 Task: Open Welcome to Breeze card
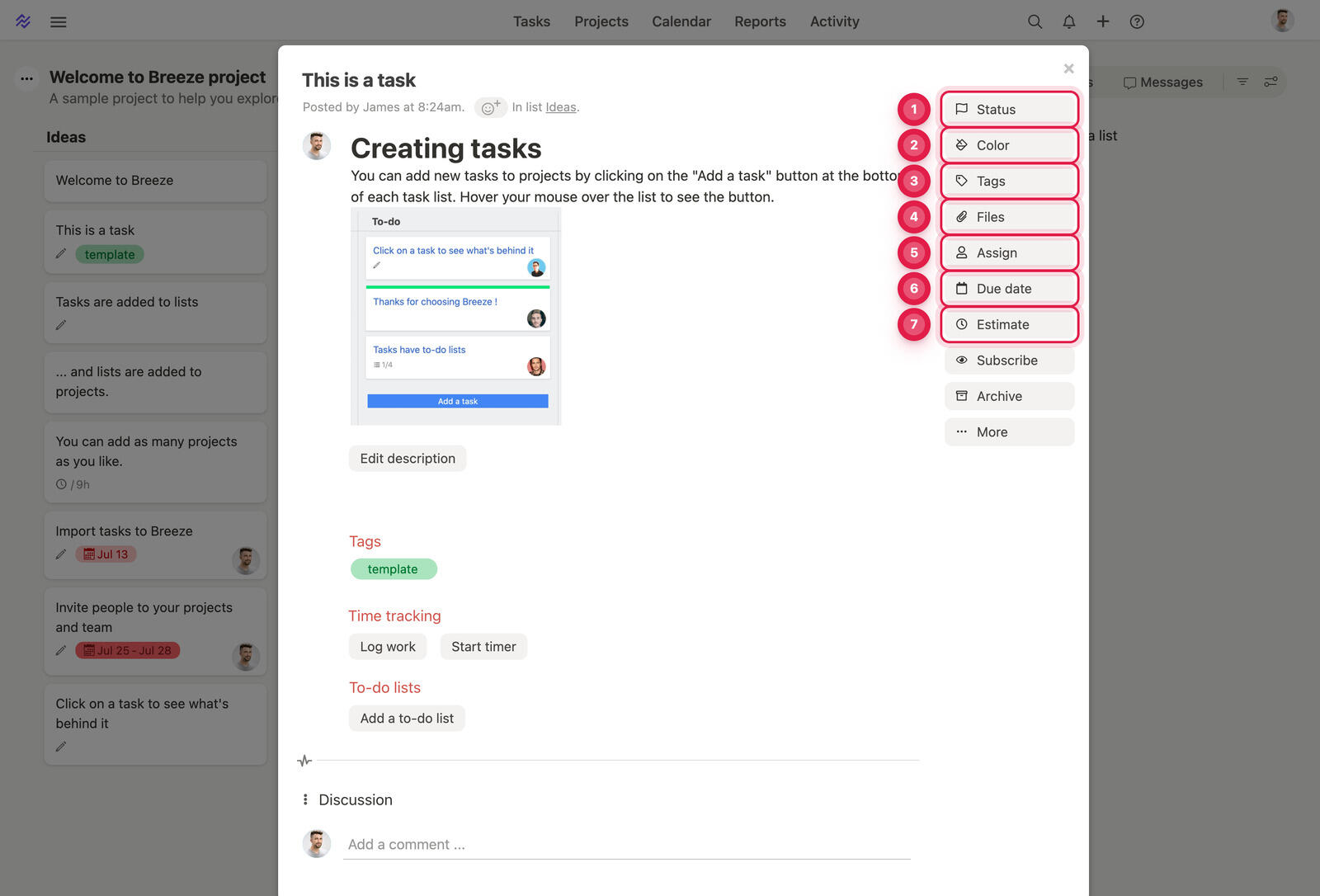[x=155, y=181]
